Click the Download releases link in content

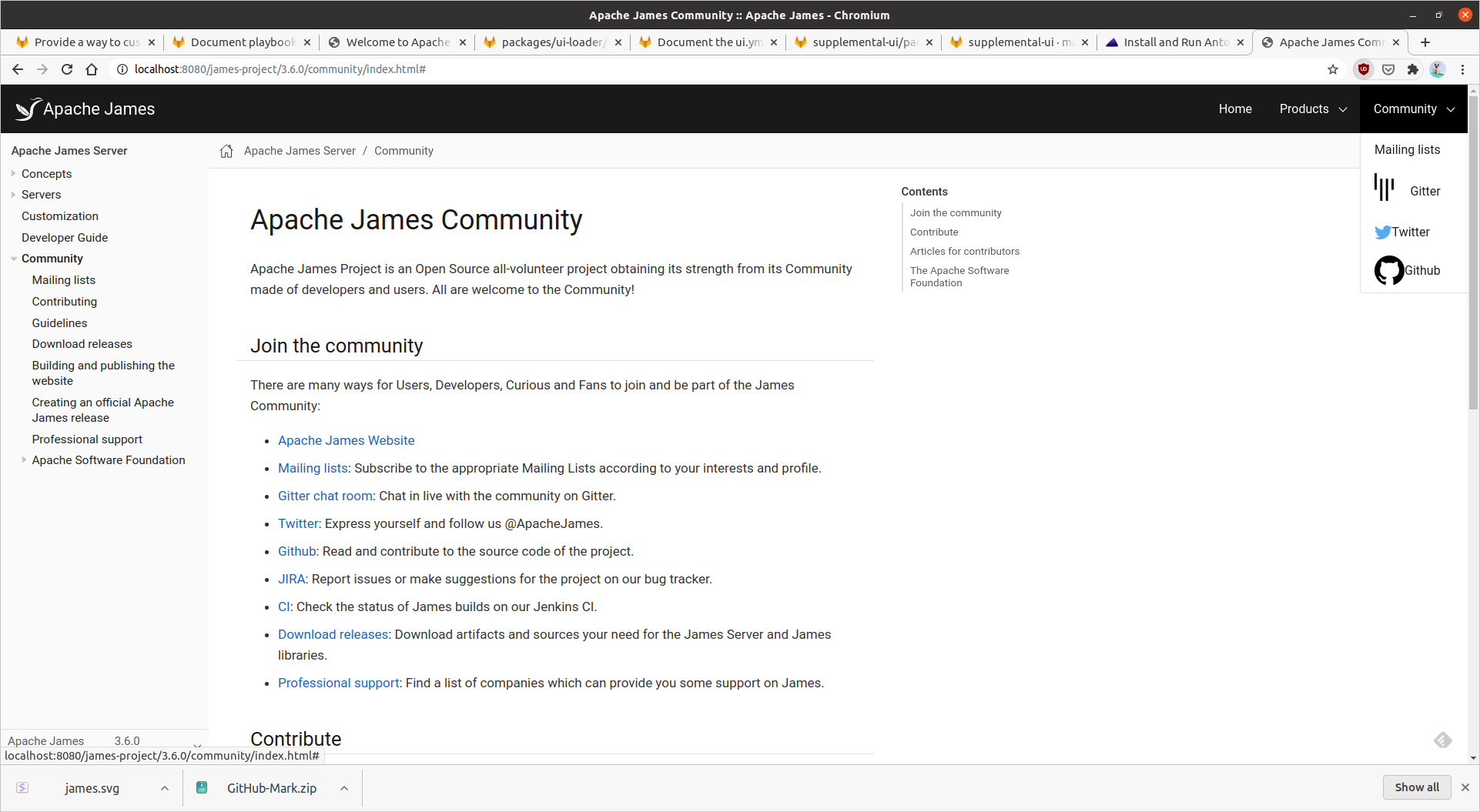click(333, 634)
